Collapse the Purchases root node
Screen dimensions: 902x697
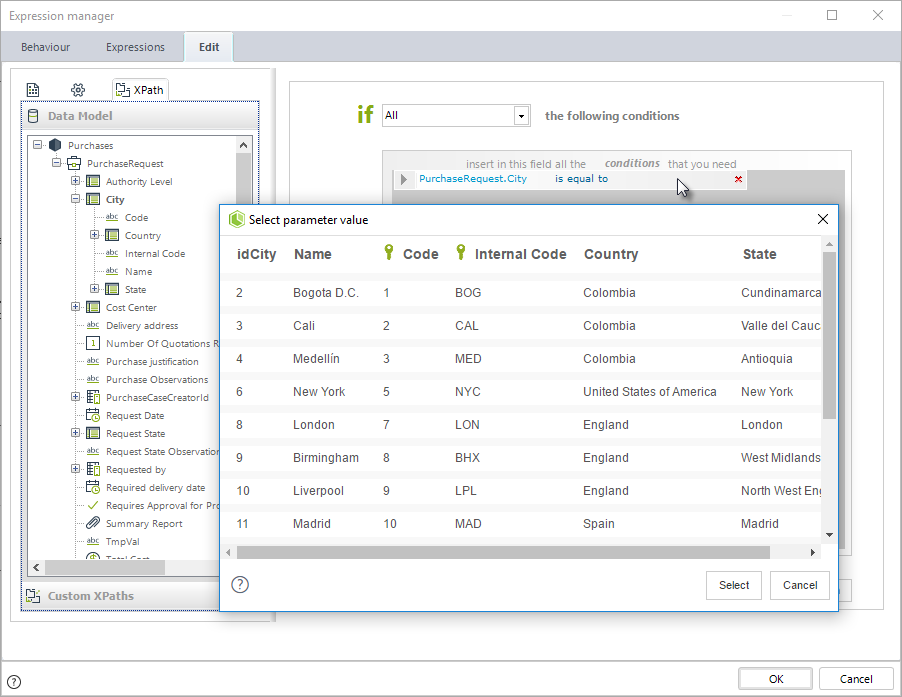tap(37, 145)
